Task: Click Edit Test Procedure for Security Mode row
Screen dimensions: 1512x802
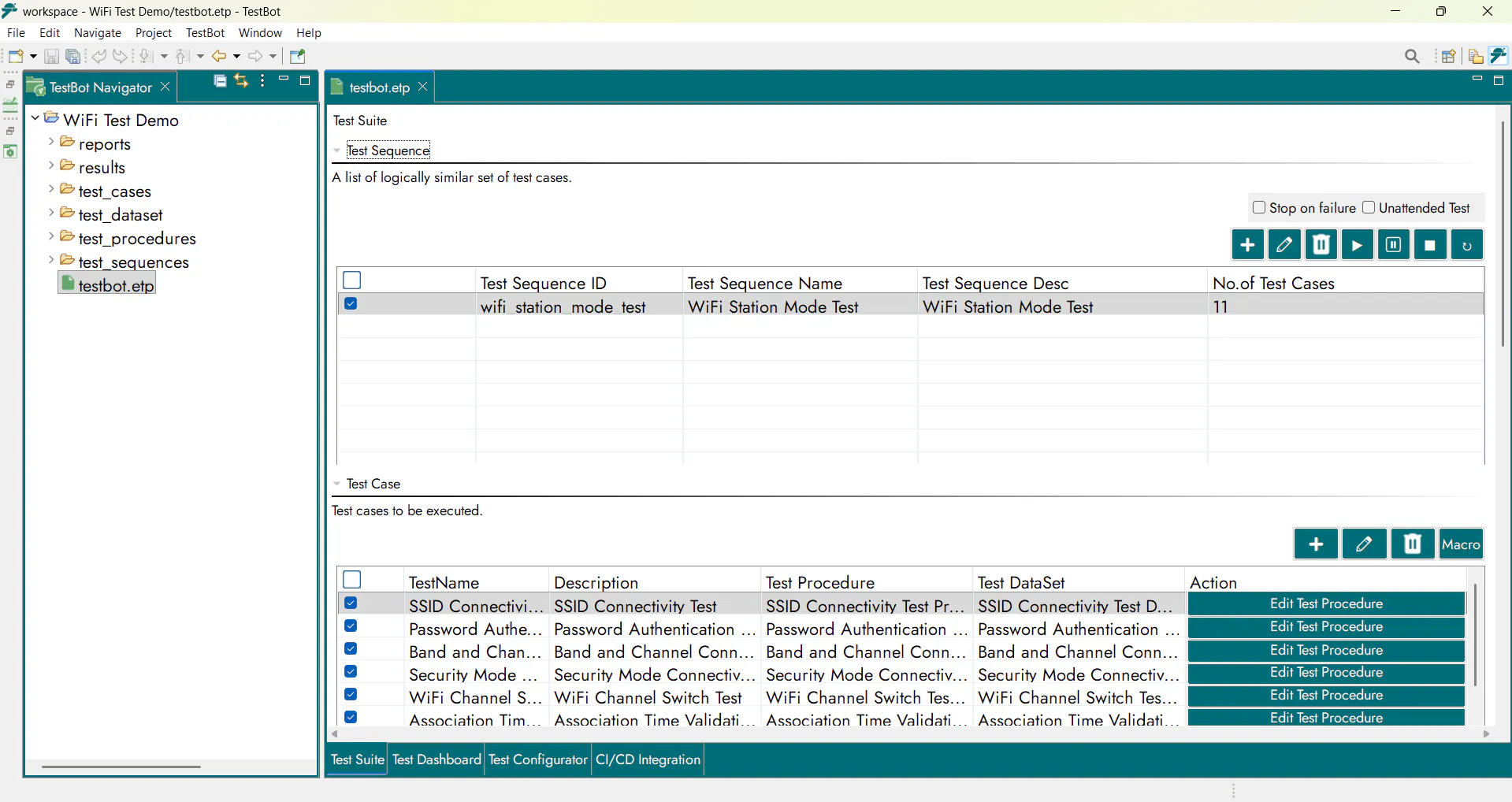Action: (1326, 672)
